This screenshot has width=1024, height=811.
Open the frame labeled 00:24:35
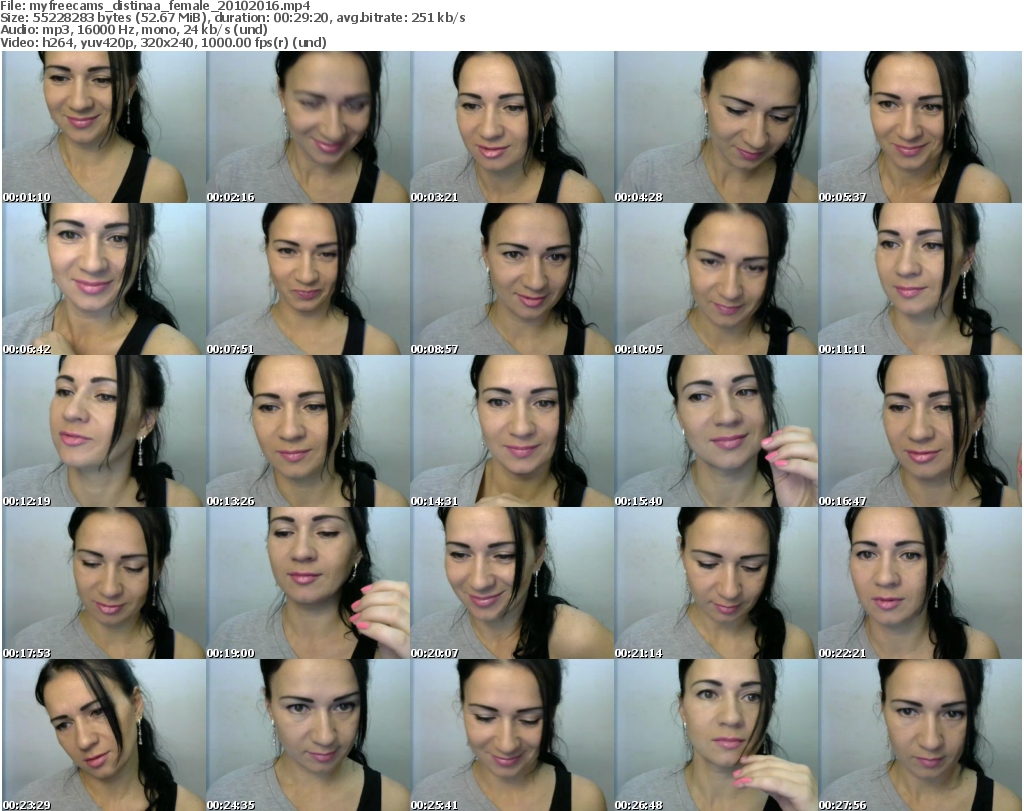(308, 735)
